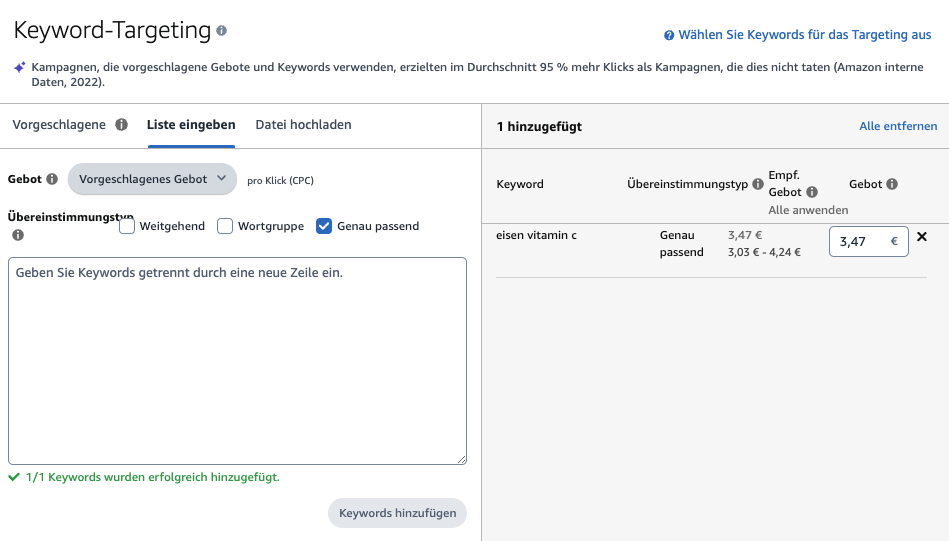Screen dimensions: 949x541
Task: Open the Vorgeschlagenes Gebot dropdown
Action: pos(153,179)
